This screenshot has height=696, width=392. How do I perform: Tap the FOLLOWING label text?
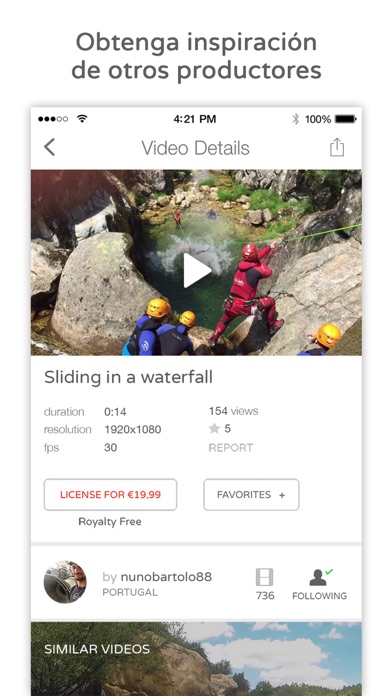[320, 596]
